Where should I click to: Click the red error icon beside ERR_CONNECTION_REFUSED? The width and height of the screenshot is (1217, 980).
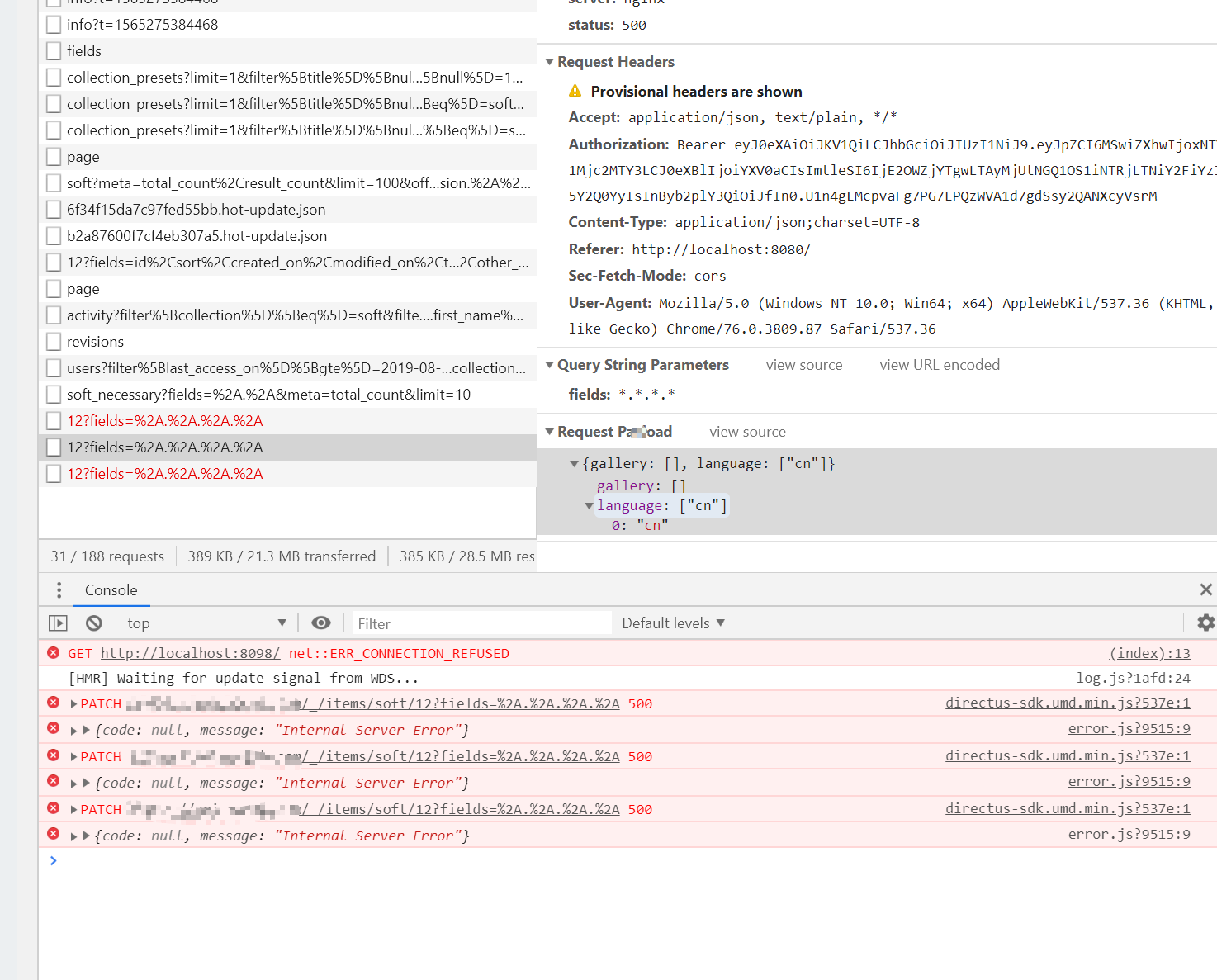click(x=53, y=652)
